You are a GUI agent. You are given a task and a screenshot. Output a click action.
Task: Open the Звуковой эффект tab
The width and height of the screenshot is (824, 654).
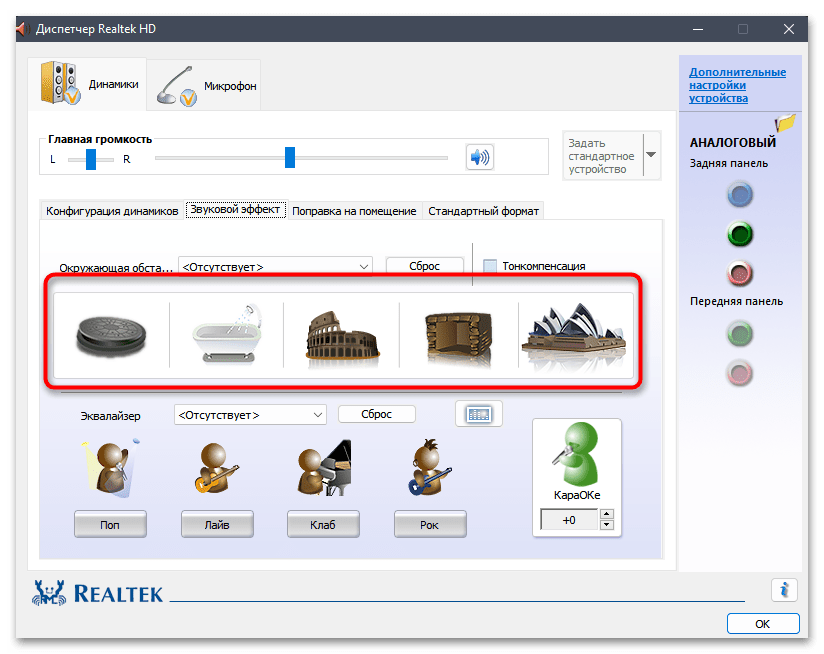[x=235, y=209]
